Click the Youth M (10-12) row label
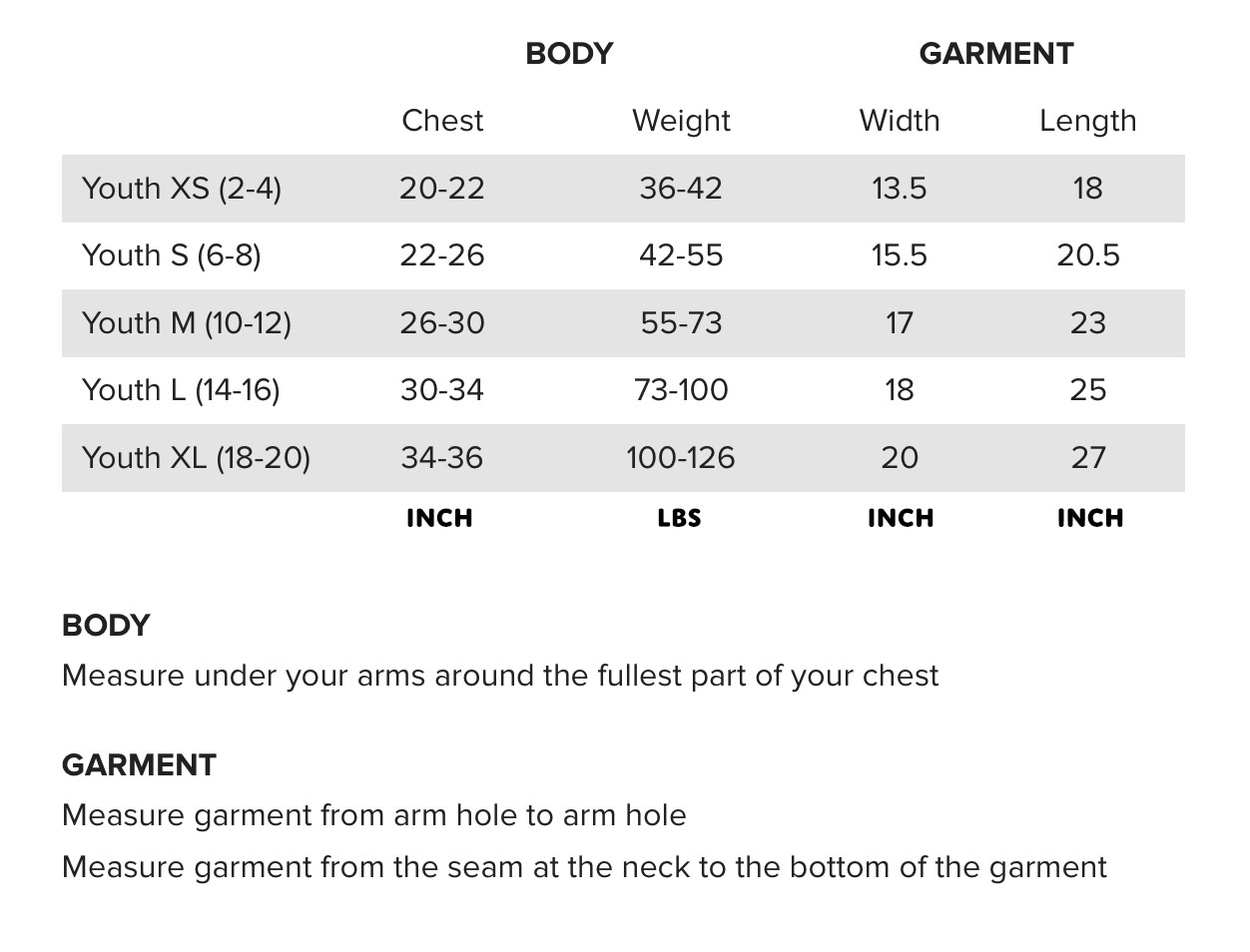 186,323
